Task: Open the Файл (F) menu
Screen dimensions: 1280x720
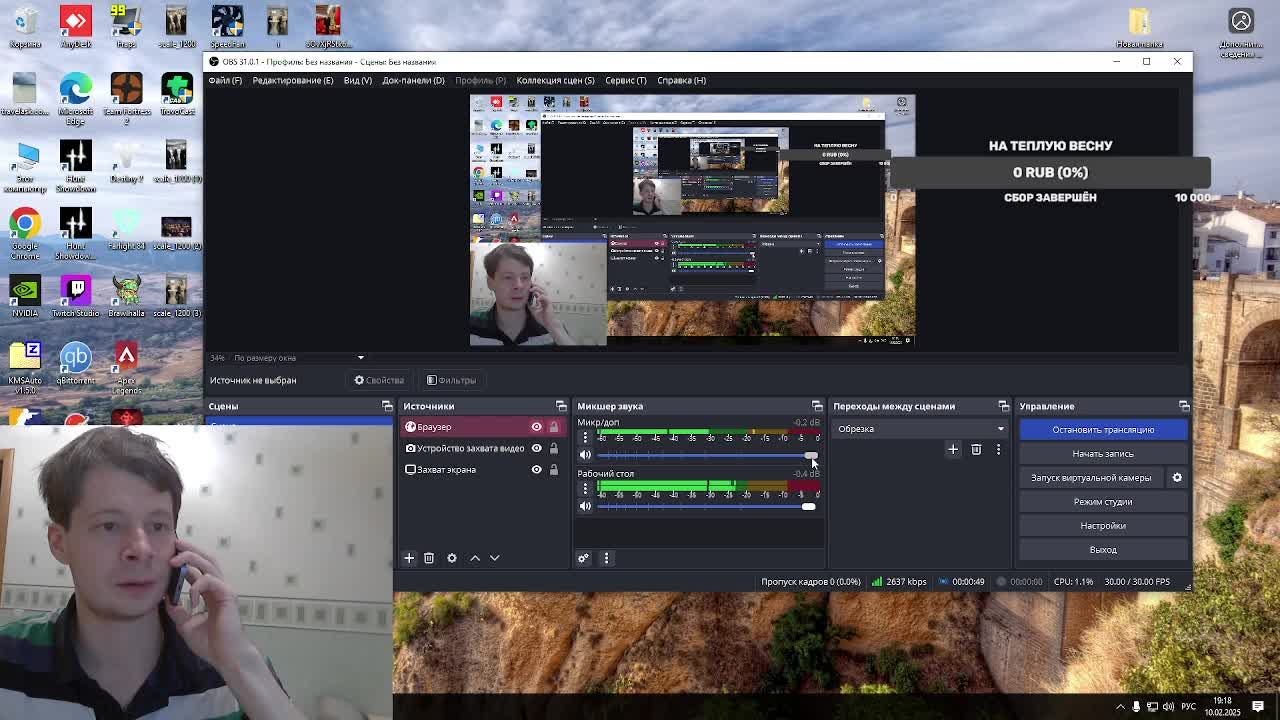Action: pos(225,80)
